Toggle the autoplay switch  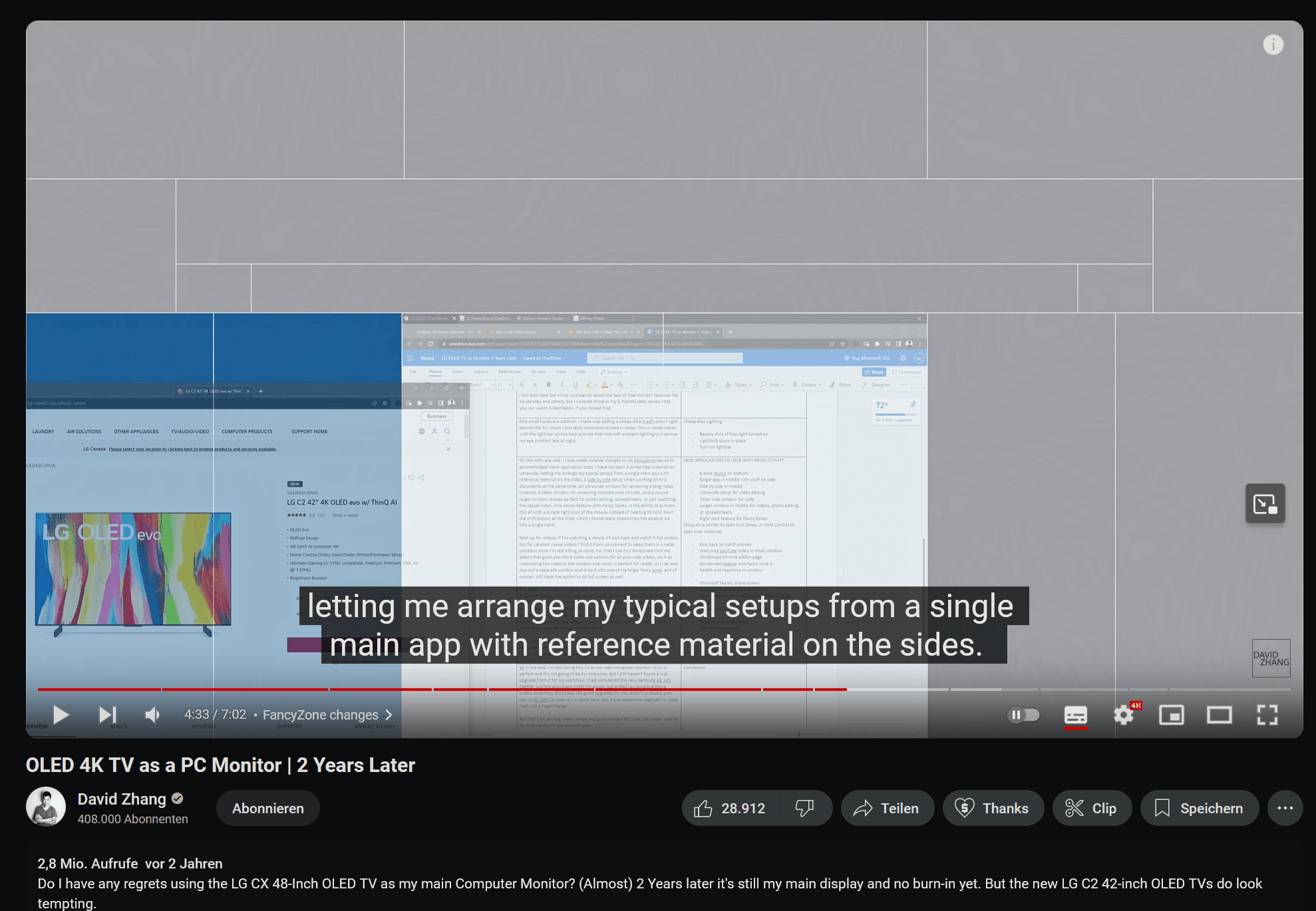[x=1023, y=715]
